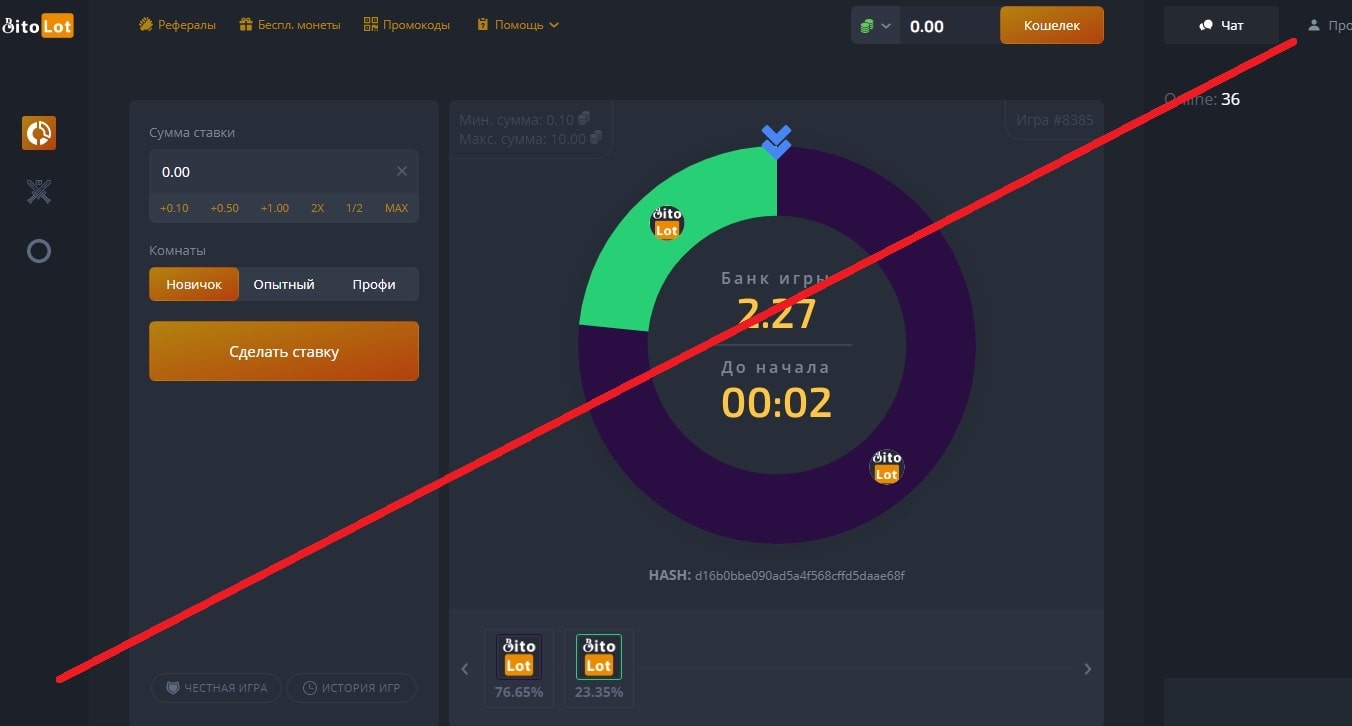Go to Промокоды section

pos(407,24)
